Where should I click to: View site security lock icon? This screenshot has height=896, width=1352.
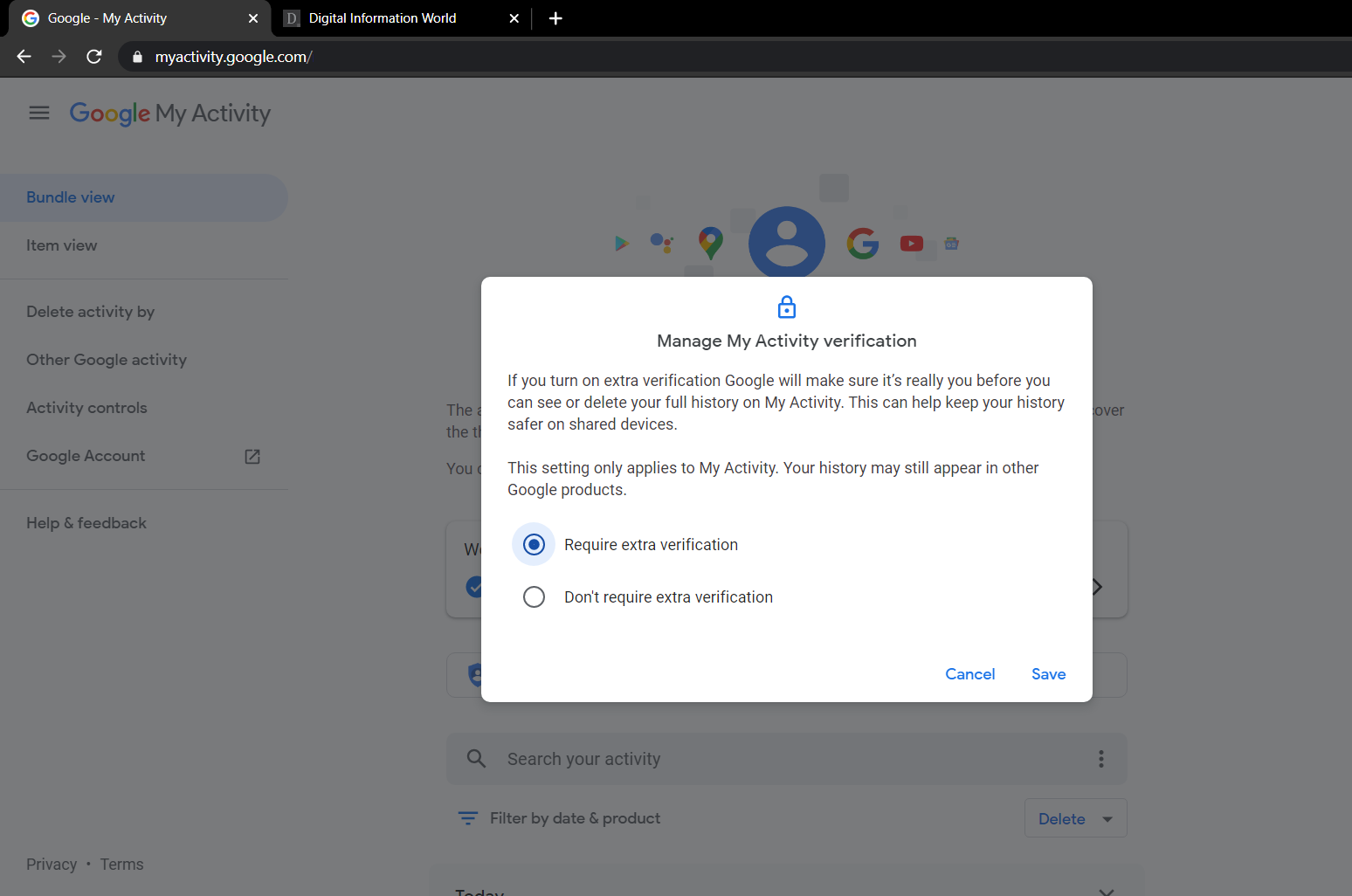137,57
